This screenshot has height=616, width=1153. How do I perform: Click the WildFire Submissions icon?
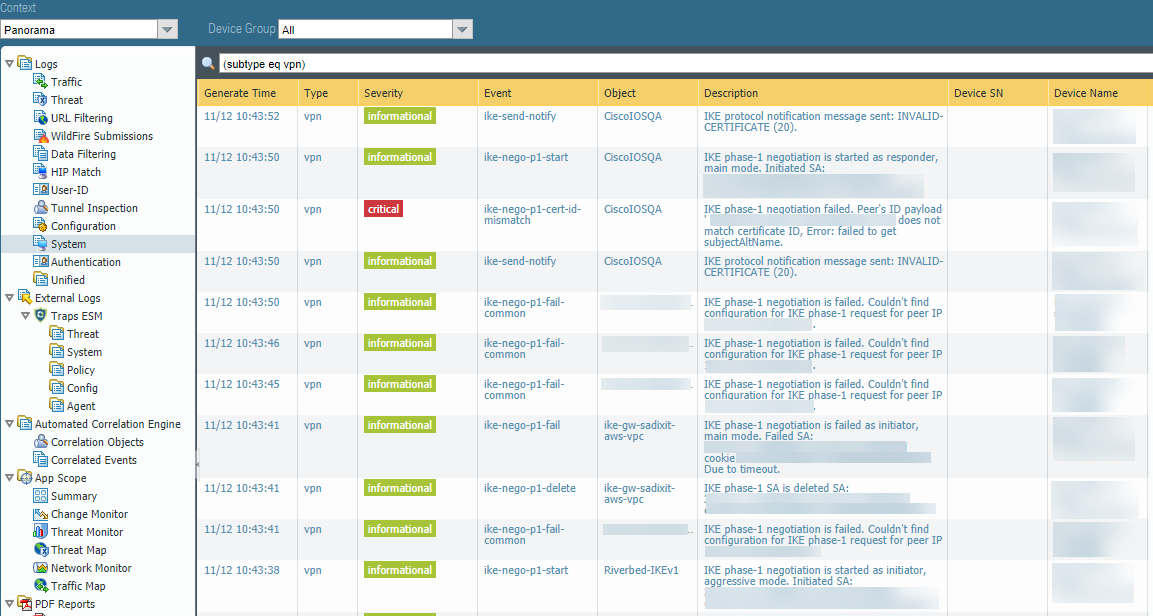coord(41,136)
